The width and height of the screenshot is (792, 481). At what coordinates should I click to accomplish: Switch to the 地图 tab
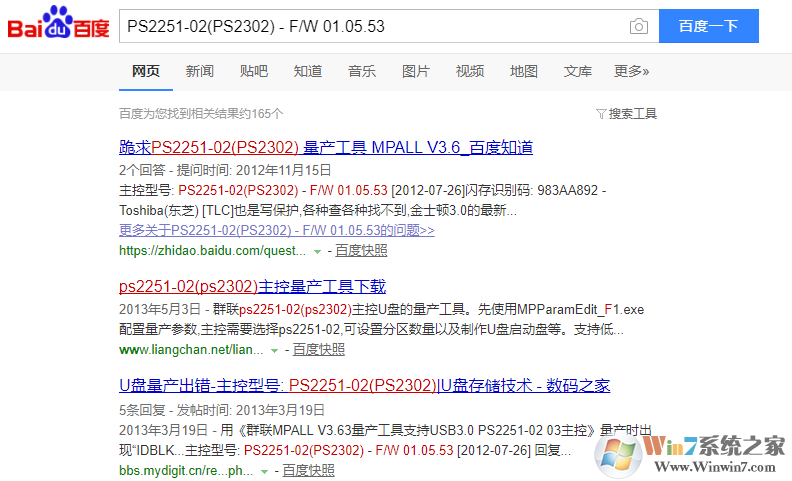point(524,71)
